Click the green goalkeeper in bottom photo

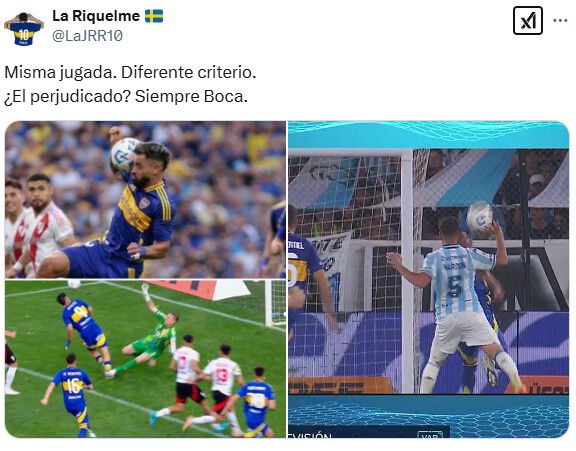pos(149,336)
